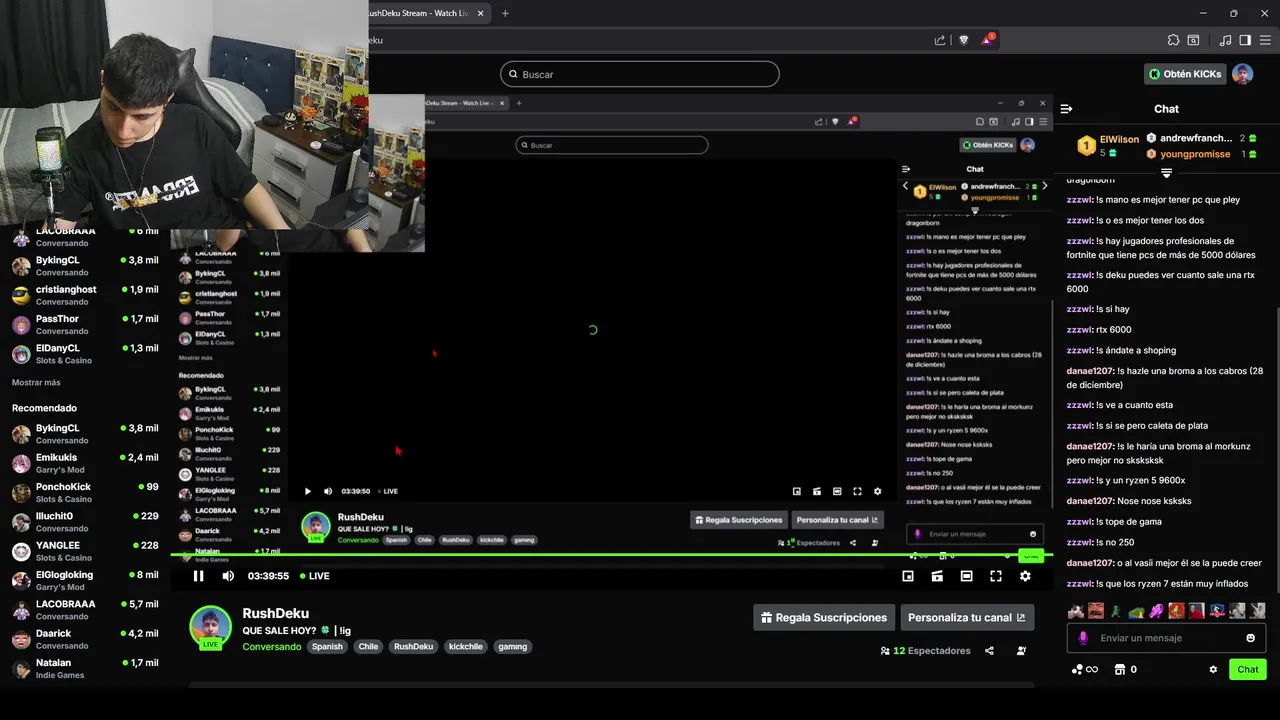Open the Brave browser main menu

(1263, 40)
